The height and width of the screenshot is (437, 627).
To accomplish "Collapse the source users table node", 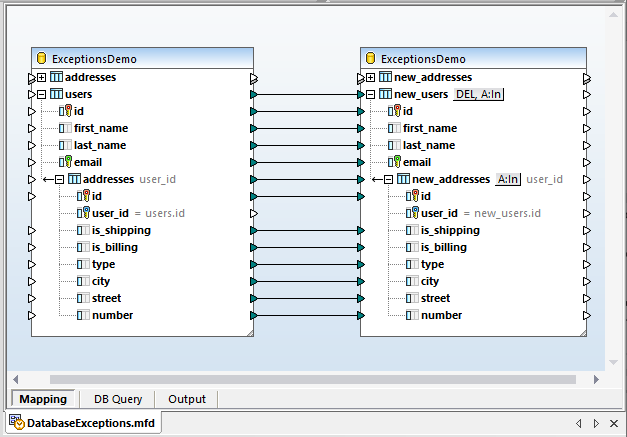I will click(41, 94).
